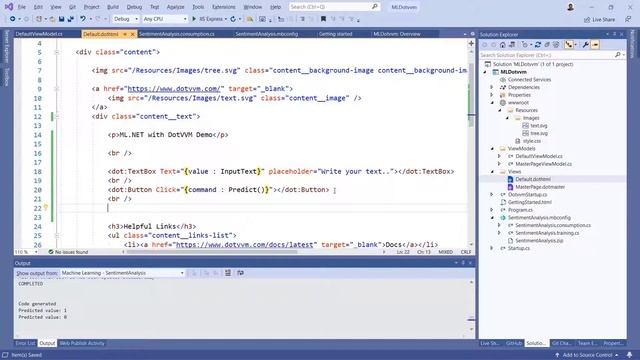Toggle the Track Active Item sync button in Solution Explorer
The height and width of the screenshot is (360, 640).
click(569, 45)
